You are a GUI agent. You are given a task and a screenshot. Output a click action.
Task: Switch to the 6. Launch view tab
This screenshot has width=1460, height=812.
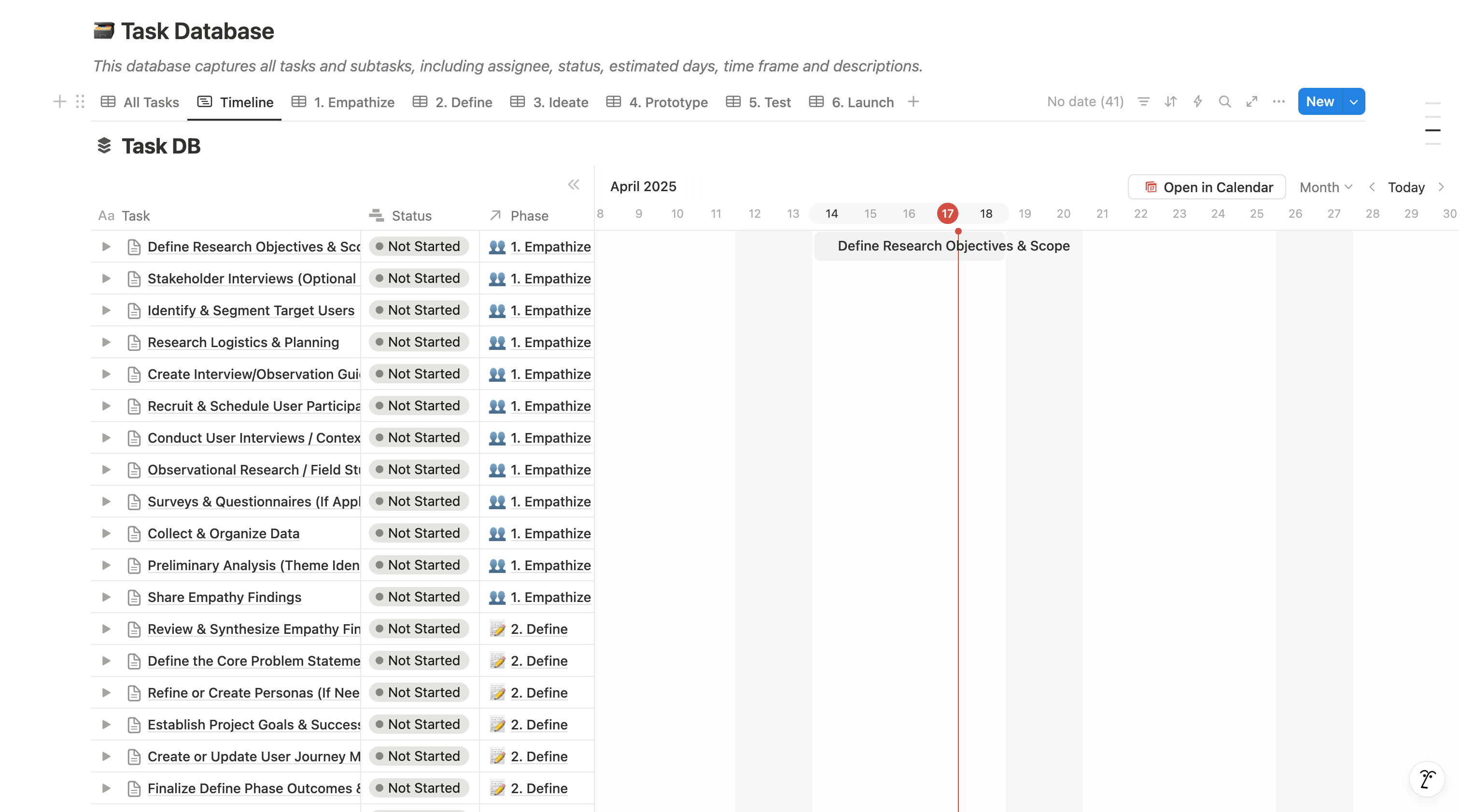coord(851,102)
